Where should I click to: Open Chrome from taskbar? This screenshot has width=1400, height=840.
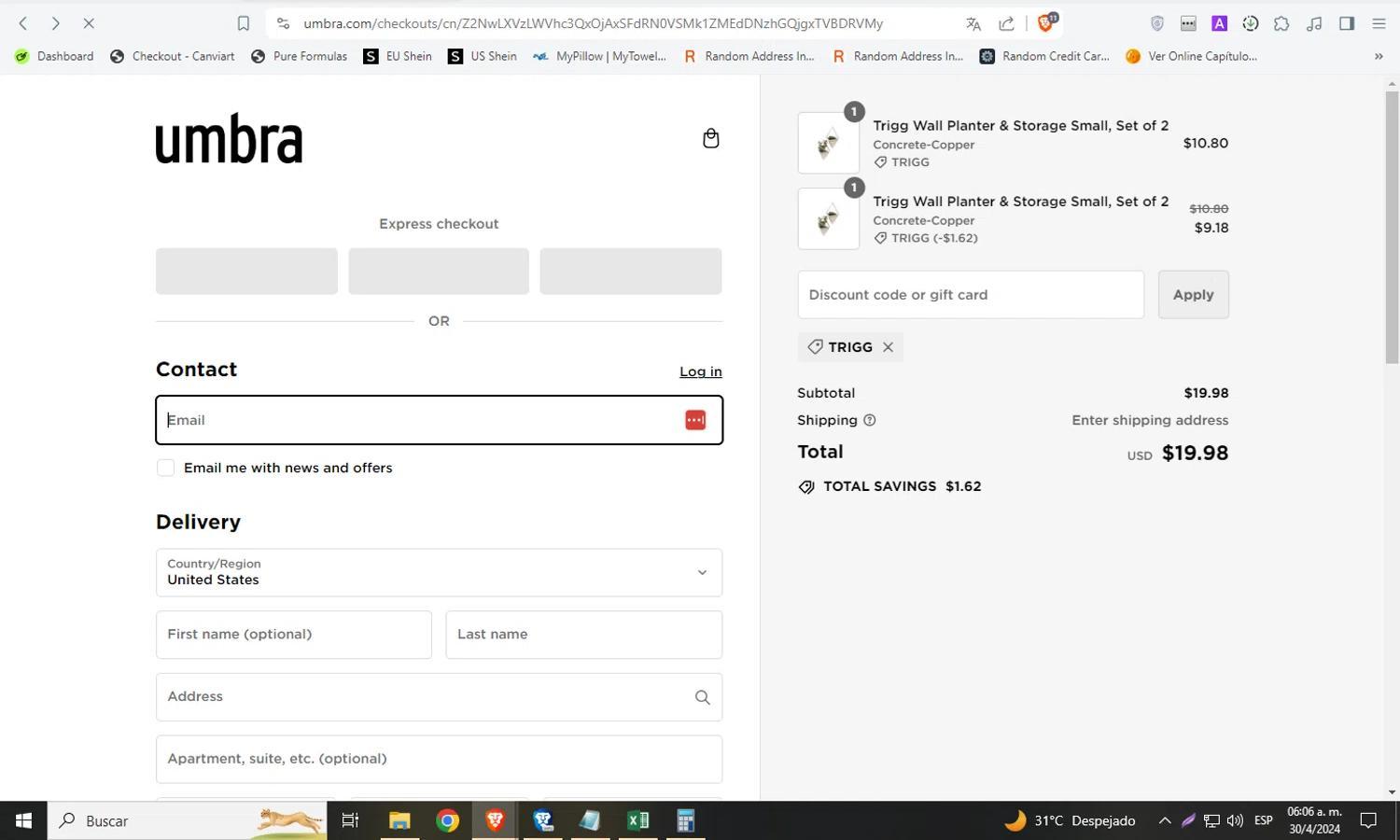tap(448, 820)
